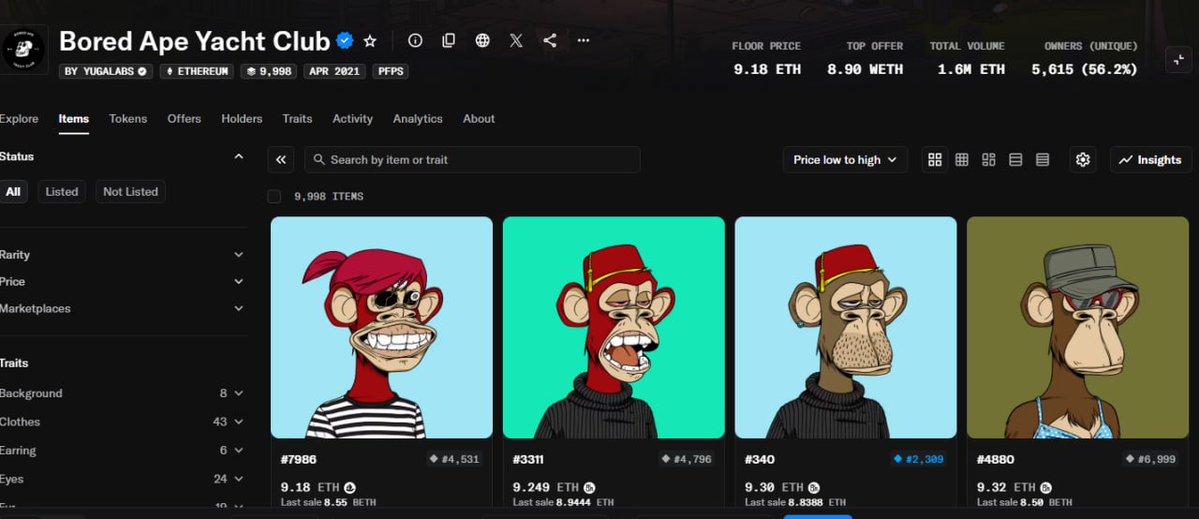Open the Traits tab
Viewport: 1199px width, 519px height.
(x=297, y=118)
